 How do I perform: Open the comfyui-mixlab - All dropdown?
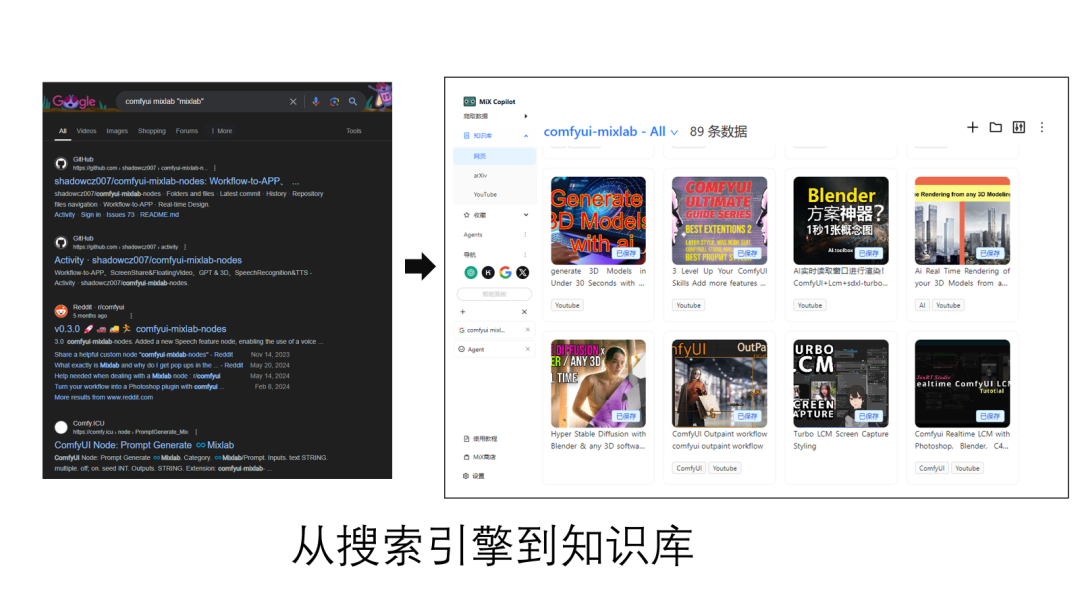(x=611, y=132)
